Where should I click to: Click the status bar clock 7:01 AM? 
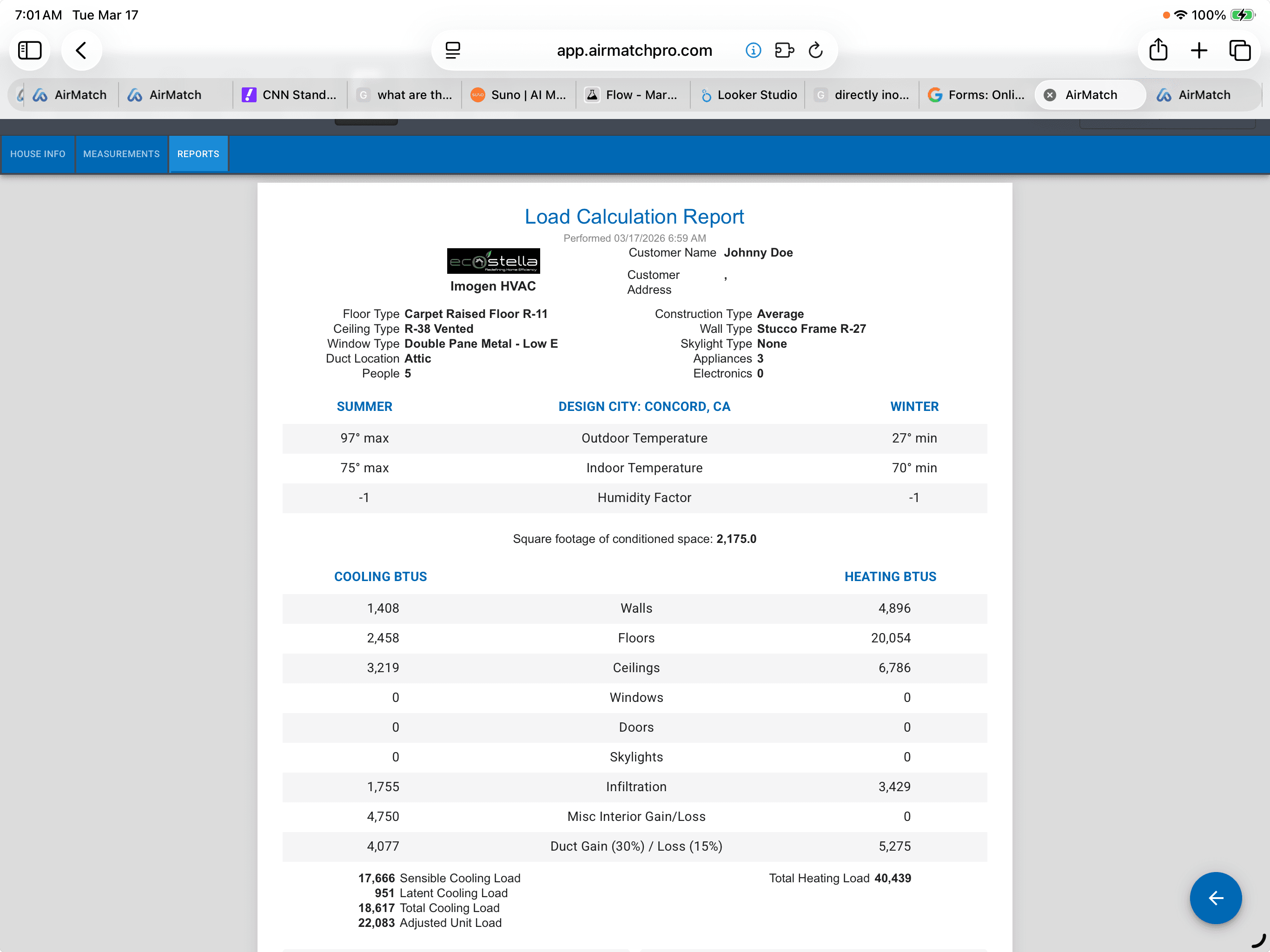pyautogui.click(x=38, y=15)
